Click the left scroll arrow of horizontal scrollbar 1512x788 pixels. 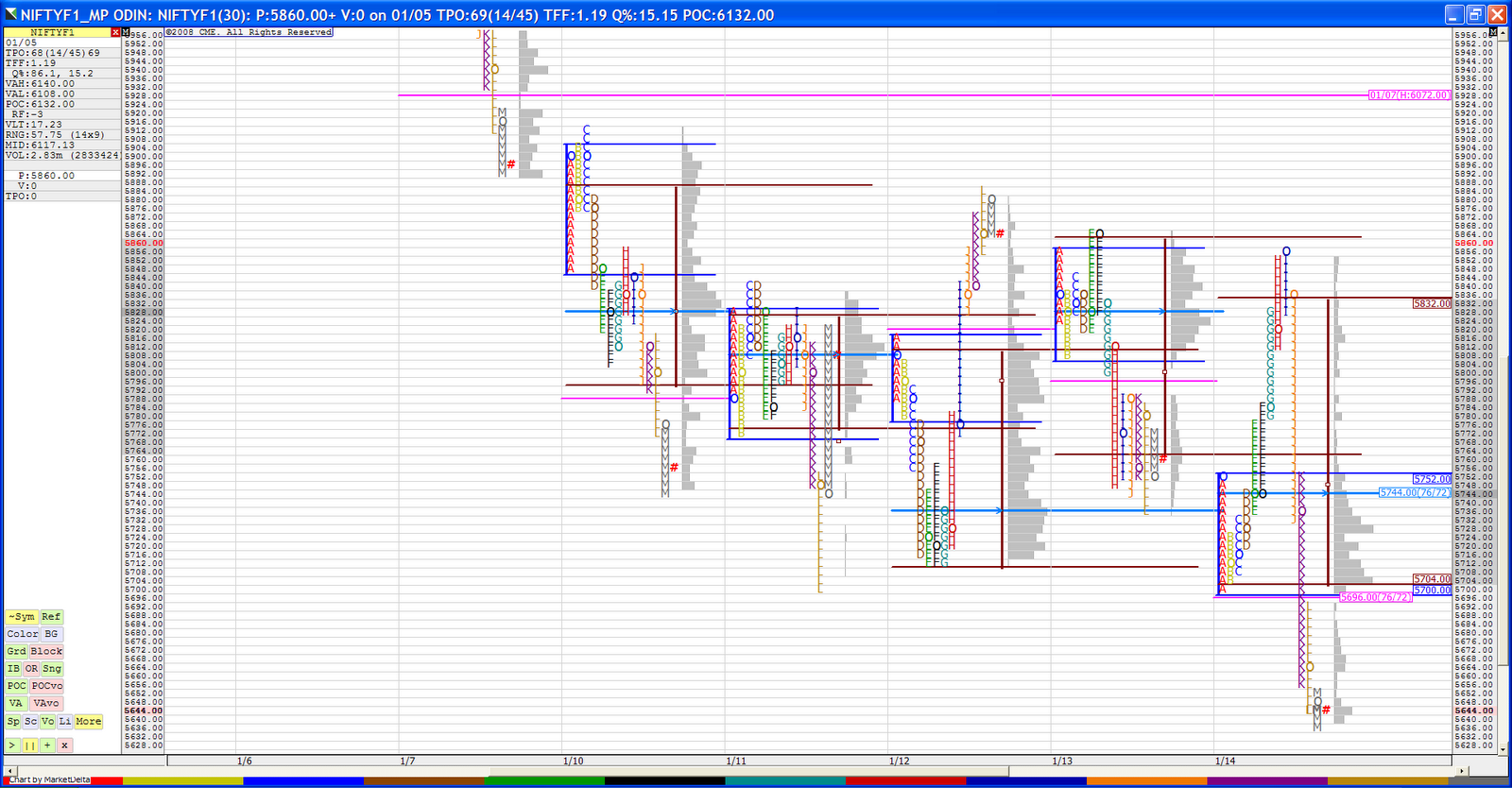[9, 771]
